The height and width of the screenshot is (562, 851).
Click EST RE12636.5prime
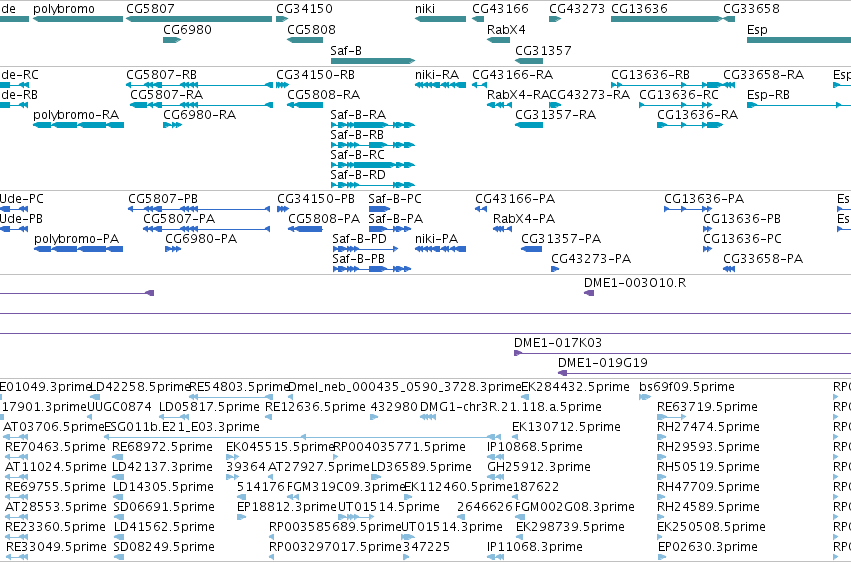tap(315, 406)
